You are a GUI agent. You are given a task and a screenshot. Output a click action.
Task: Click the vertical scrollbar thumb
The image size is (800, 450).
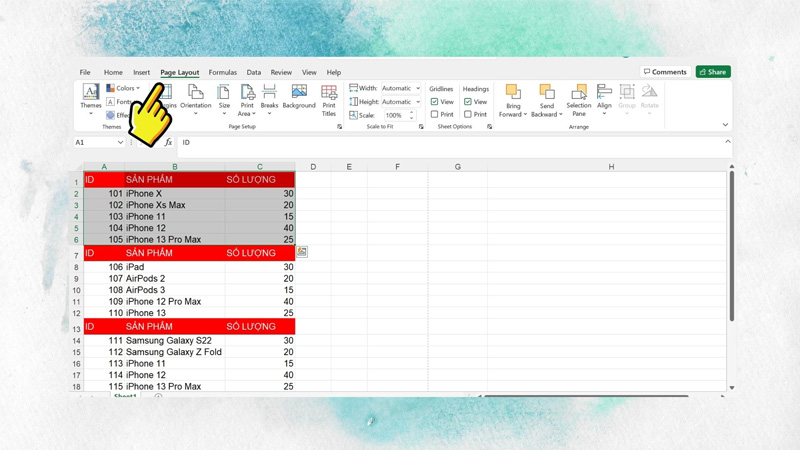pyautogui.click(x=732, y=246)
